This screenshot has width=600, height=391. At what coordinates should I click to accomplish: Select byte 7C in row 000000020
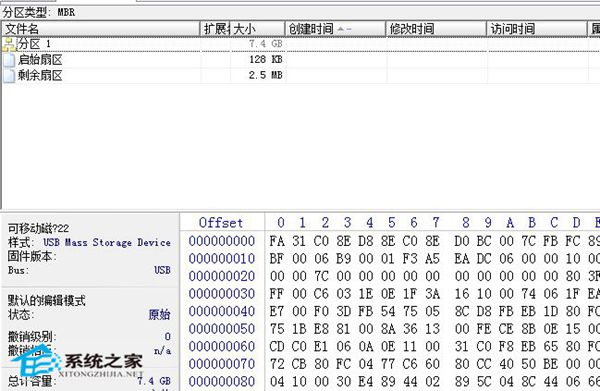coord(321,276)
